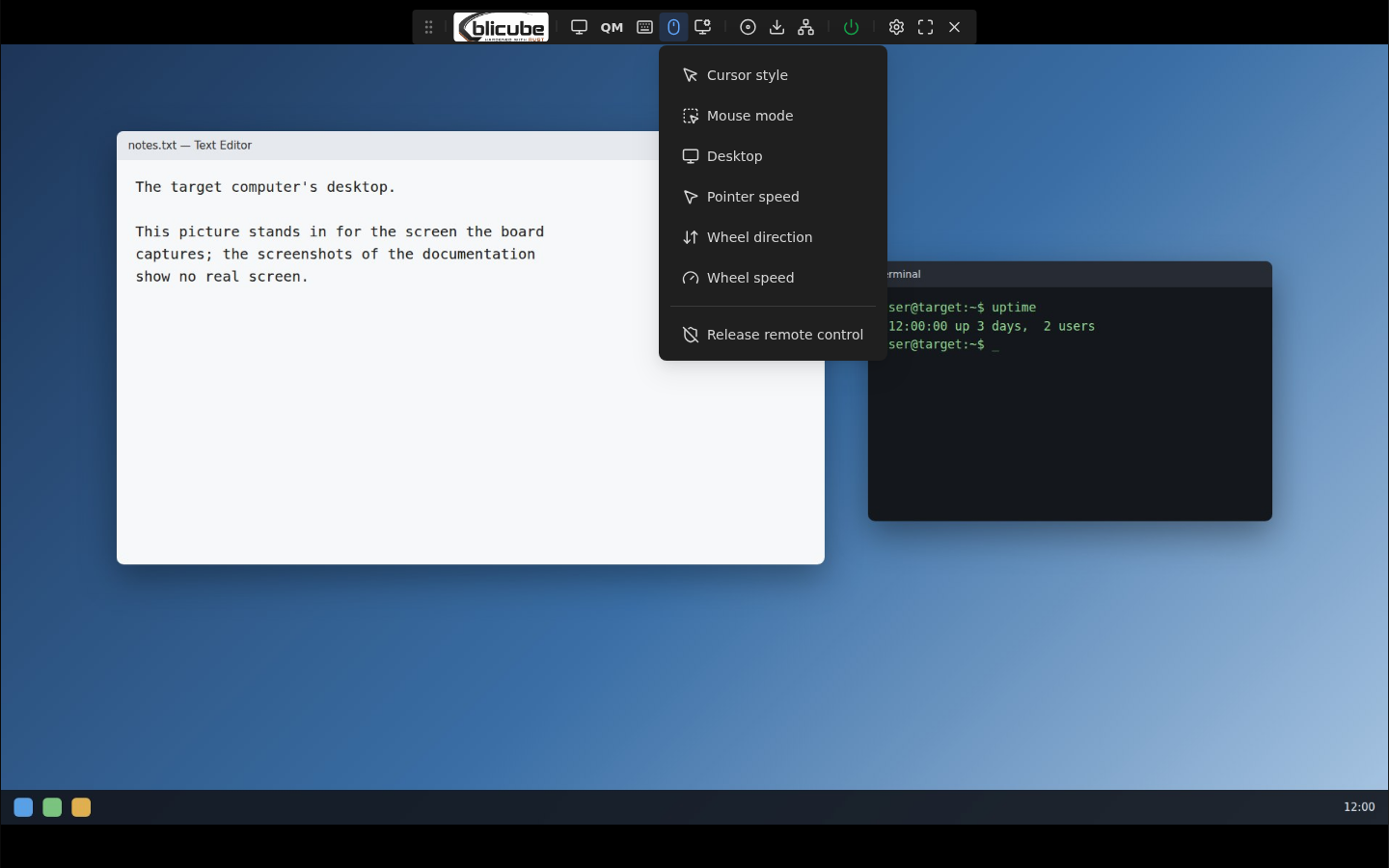Toggle fullscreen with the corner-brackets icon
The image size is (1389, 868).
(x=925, y=27)
